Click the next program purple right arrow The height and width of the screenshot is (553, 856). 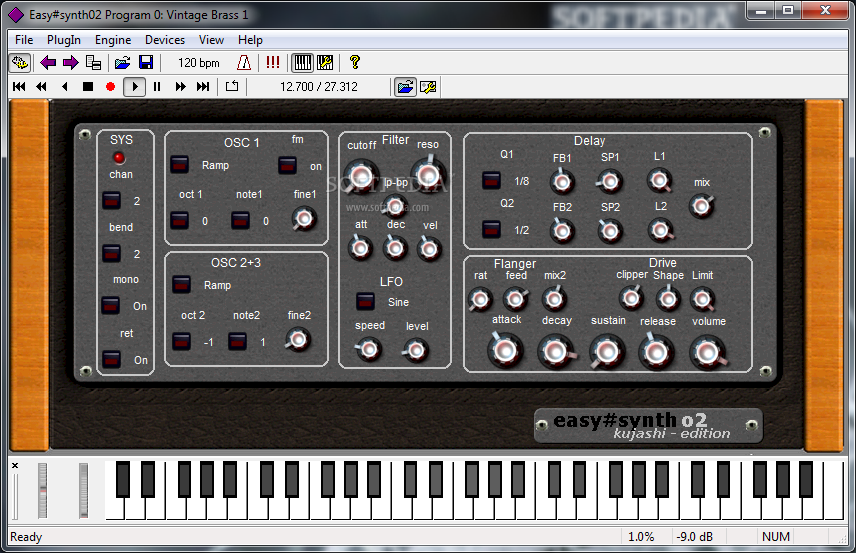coord(70,63)
